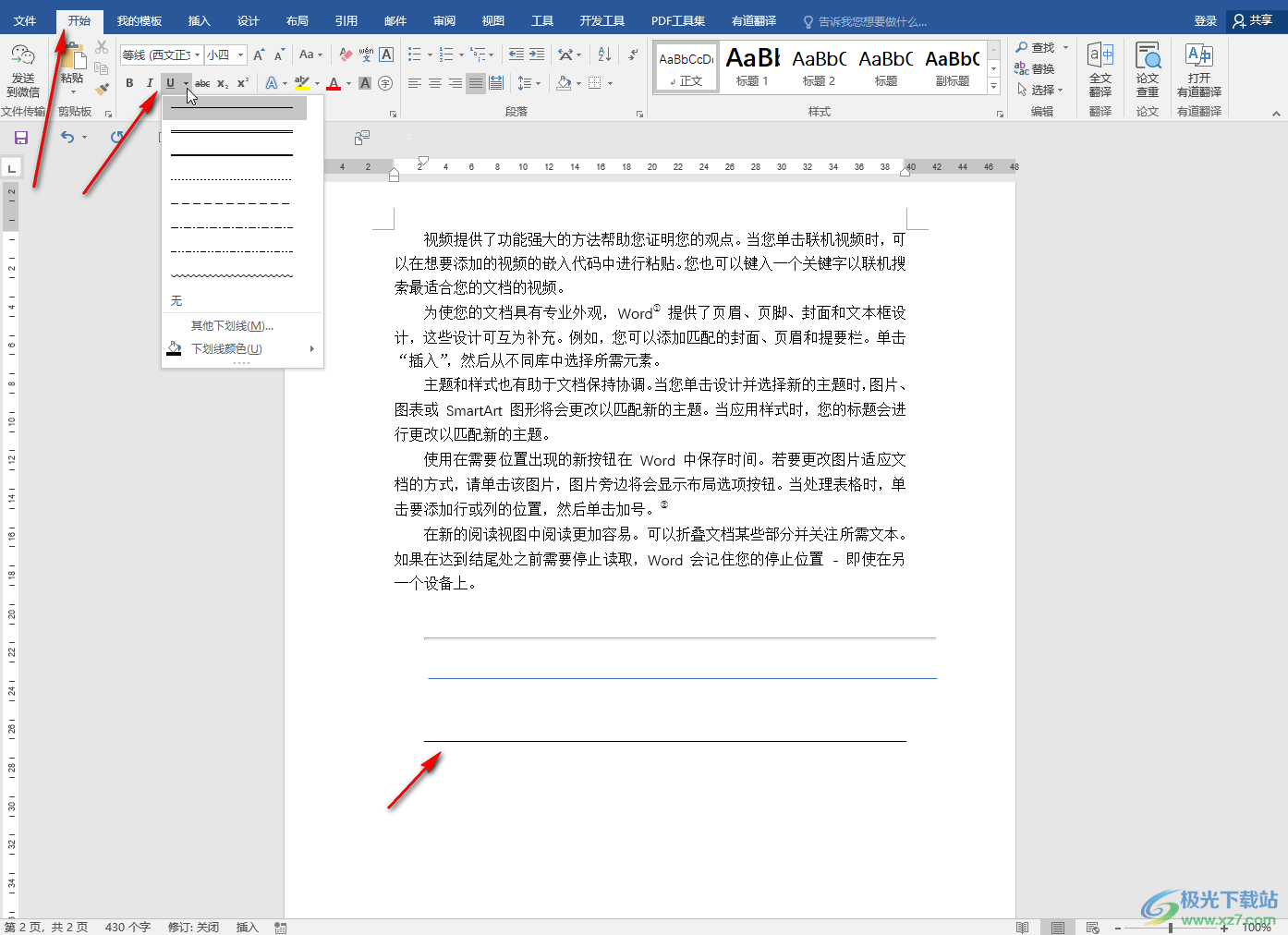This screenshot has height=935, width=1288.
Task: Click the enclosed character 字 icon
Action: 385,83
